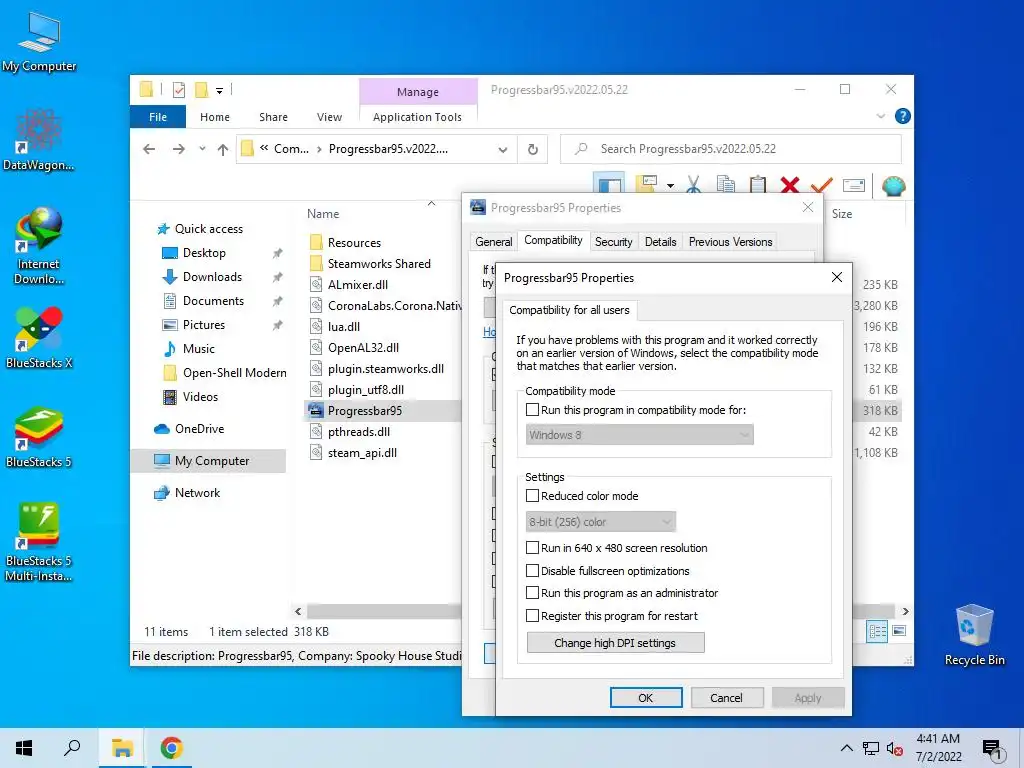Expand the address bar history dropdown
Viewport: 1024px width, 768px height.
click(502, 150)
